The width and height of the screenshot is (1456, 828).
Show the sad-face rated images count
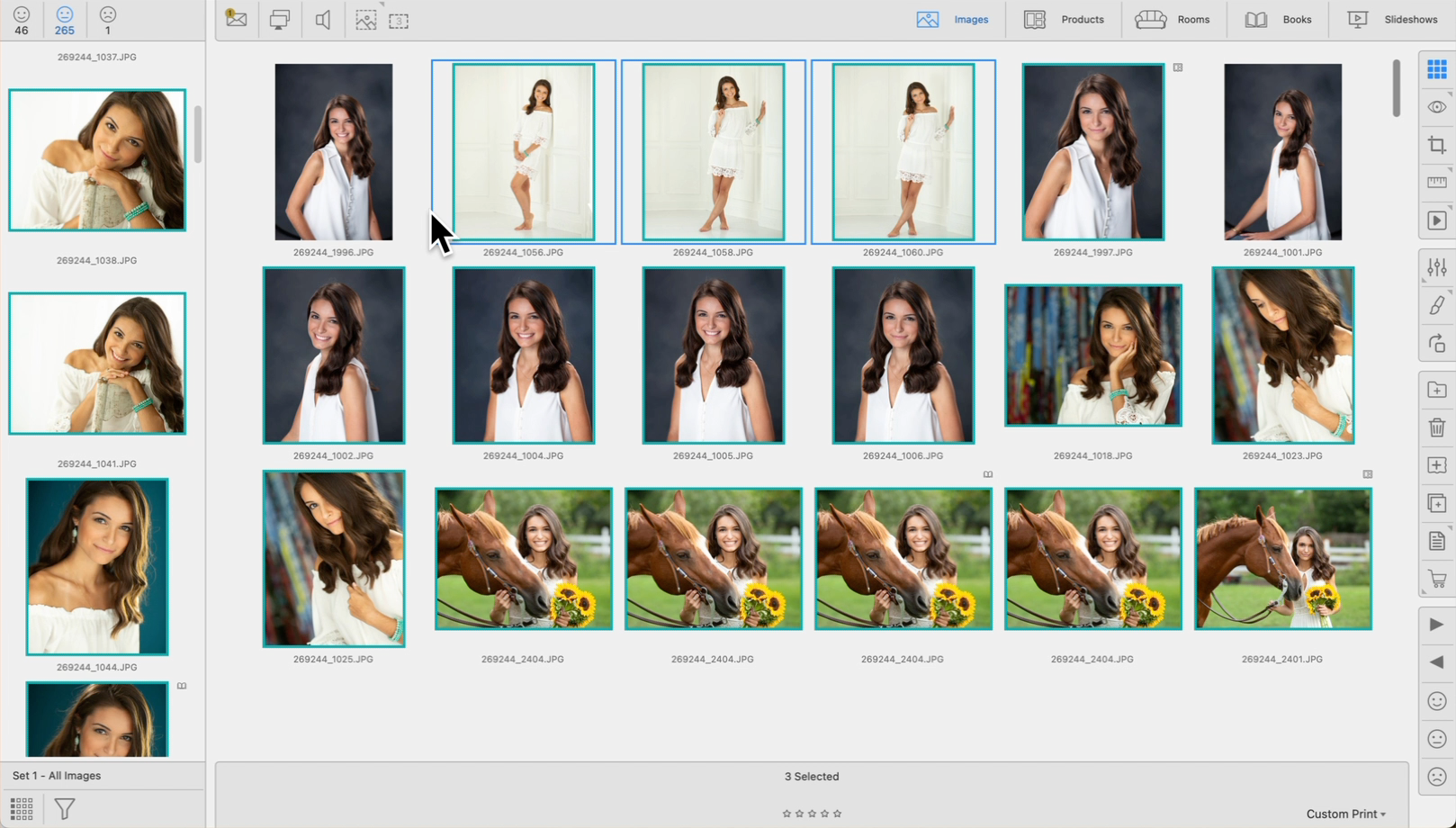tap(108, 20)
